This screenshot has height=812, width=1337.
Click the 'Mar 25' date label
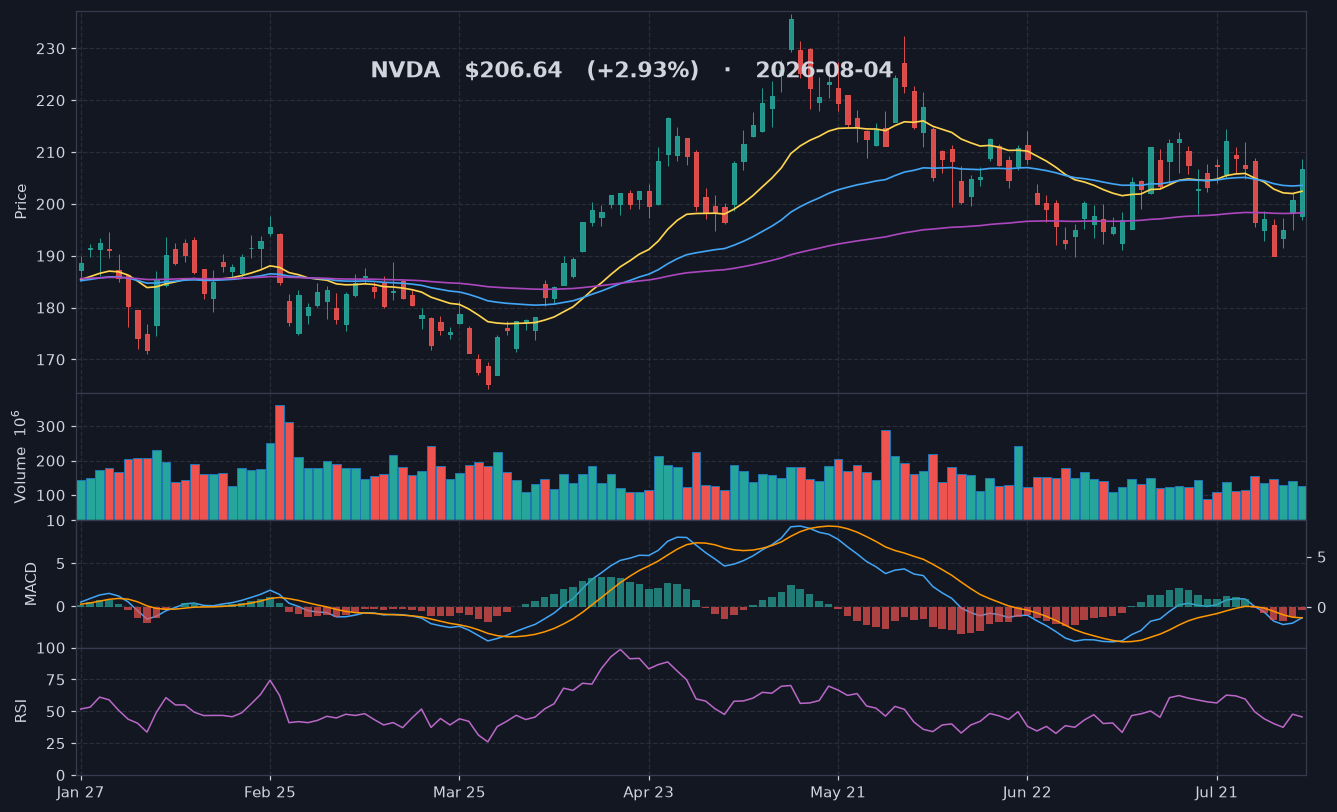pyautogui.click(x=459, y=793)
